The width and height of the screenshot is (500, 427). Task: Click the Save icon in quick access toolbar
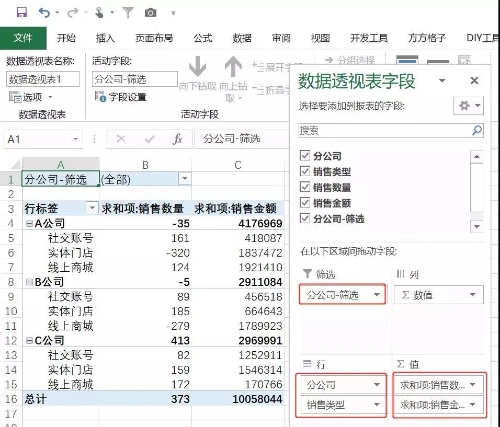22,13
